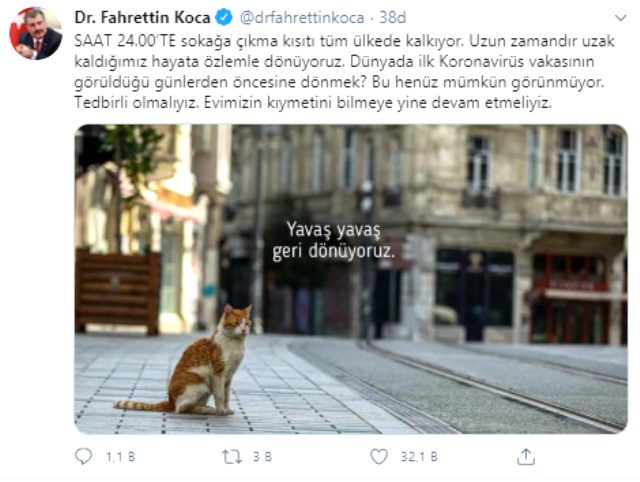
Task: Retweet this post using the retweet icon
Action: coord(232,457)
